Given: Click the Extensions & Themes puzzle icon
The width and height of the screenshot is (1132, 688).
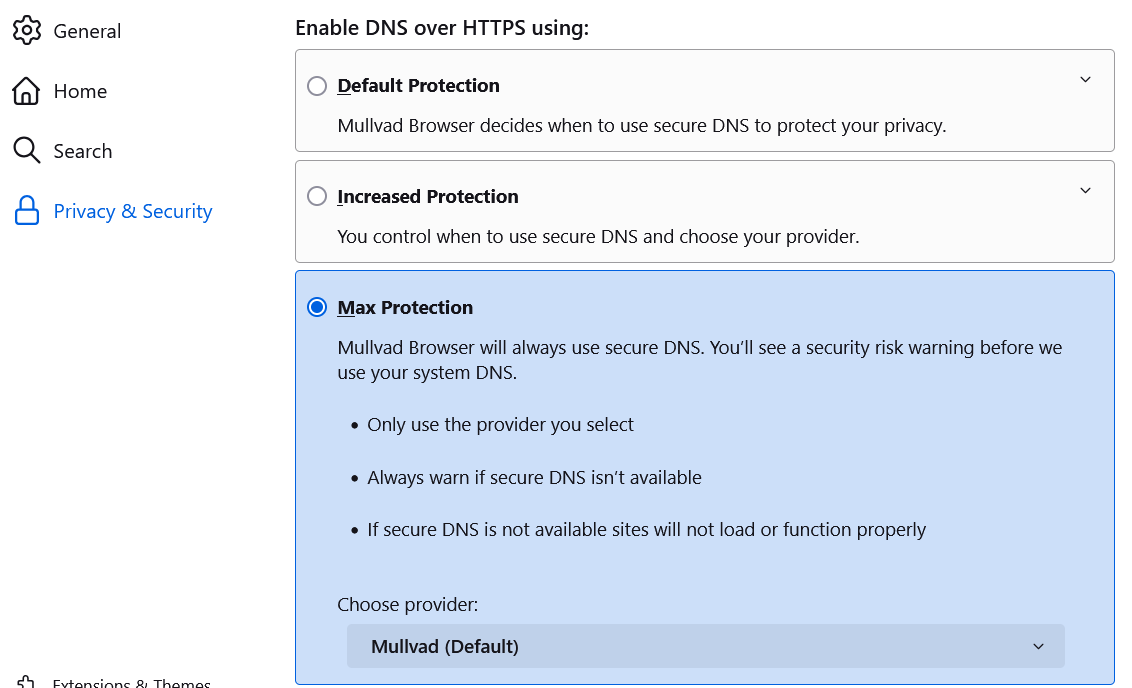Looking at the screenshot, I should tap(26, 683).
